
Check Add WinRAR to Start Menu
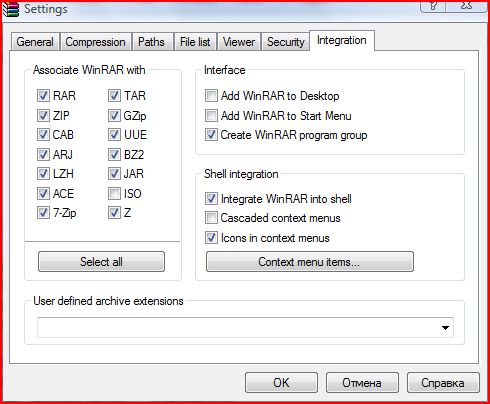[x=211, y=116]
